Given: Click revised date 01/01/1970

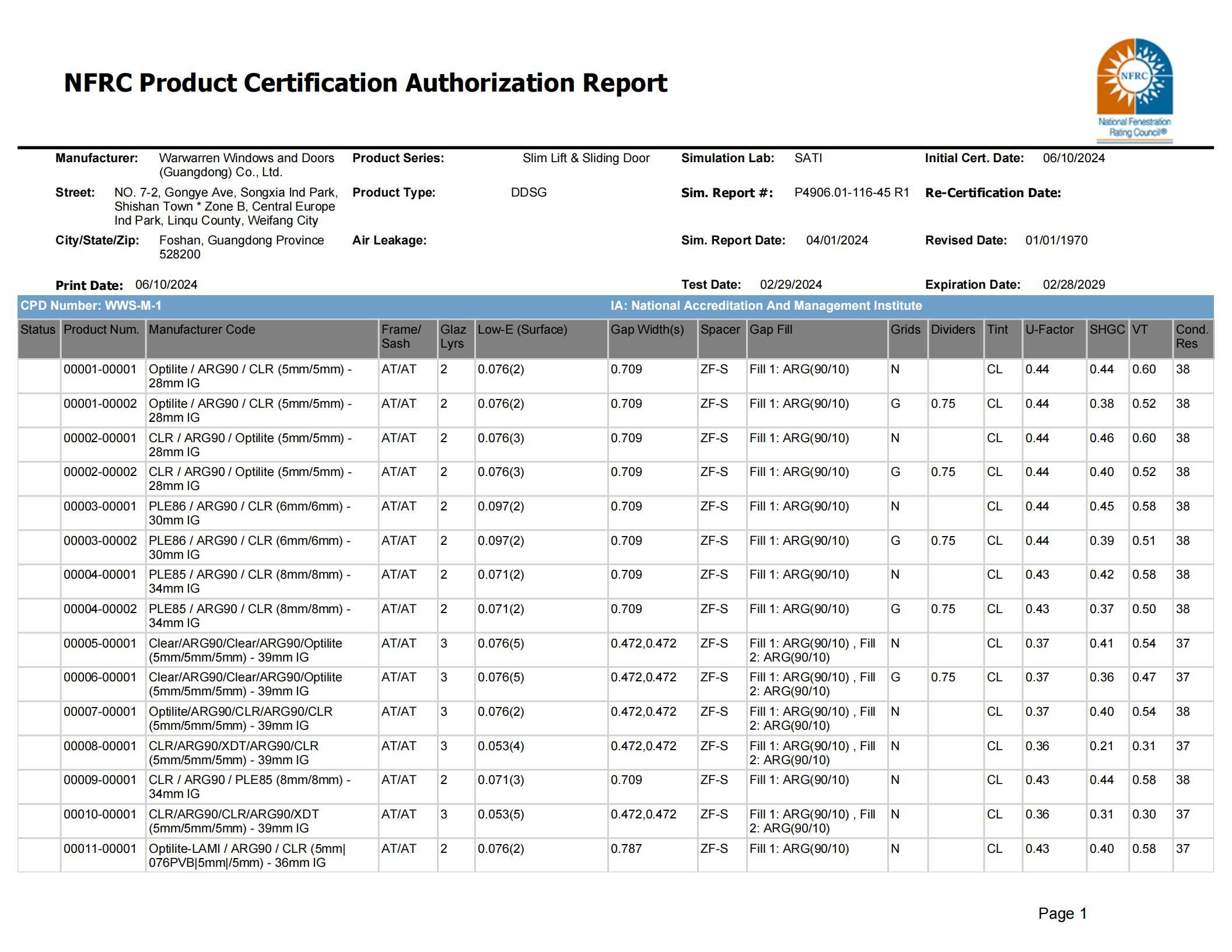Looking at the screenshot, I should [x=1056, y=240].
